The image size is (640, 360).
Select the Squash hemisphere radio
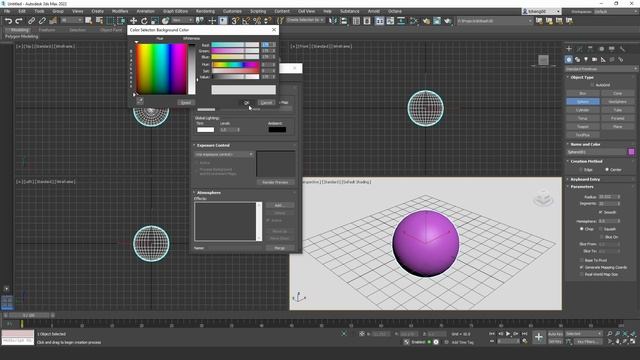(600, 229)
